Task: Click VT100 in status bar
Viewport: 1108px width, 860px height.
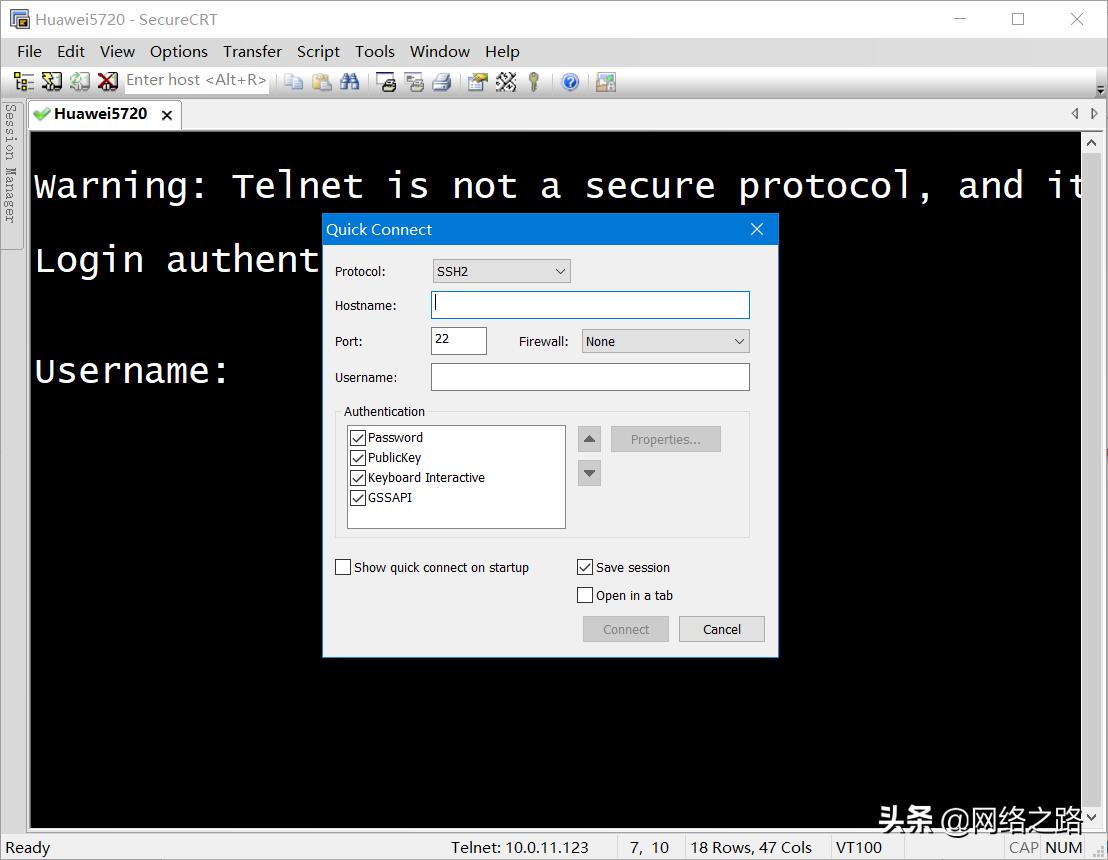Action: click(859, 847)
